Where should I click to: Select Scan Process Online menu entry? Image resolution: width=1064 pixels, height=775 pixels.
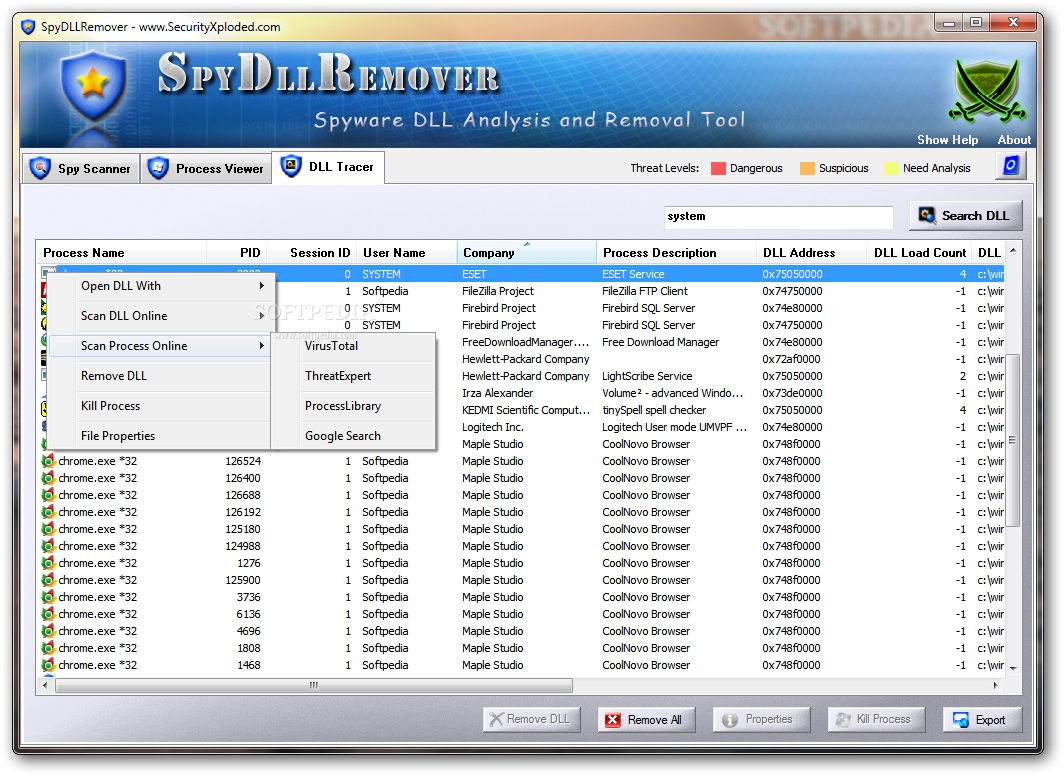point(159,346)
